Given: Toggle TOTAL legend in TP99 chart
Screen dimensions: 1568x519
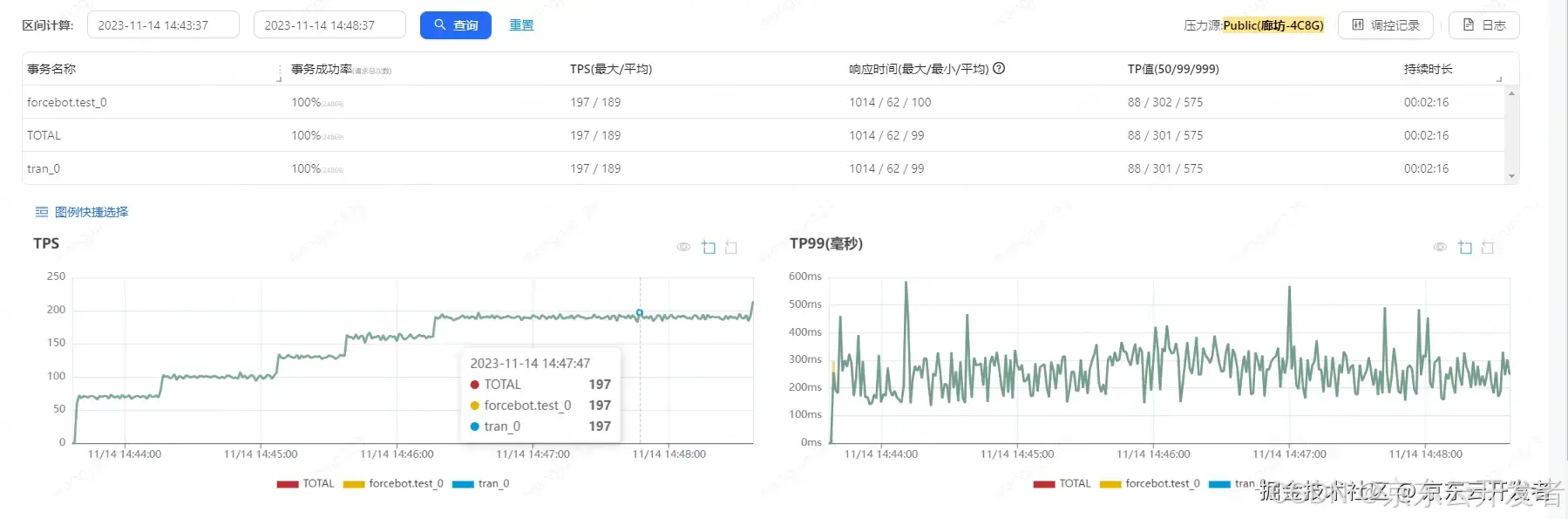Looking at the screenshot, I should click(x=1062, y=483).
